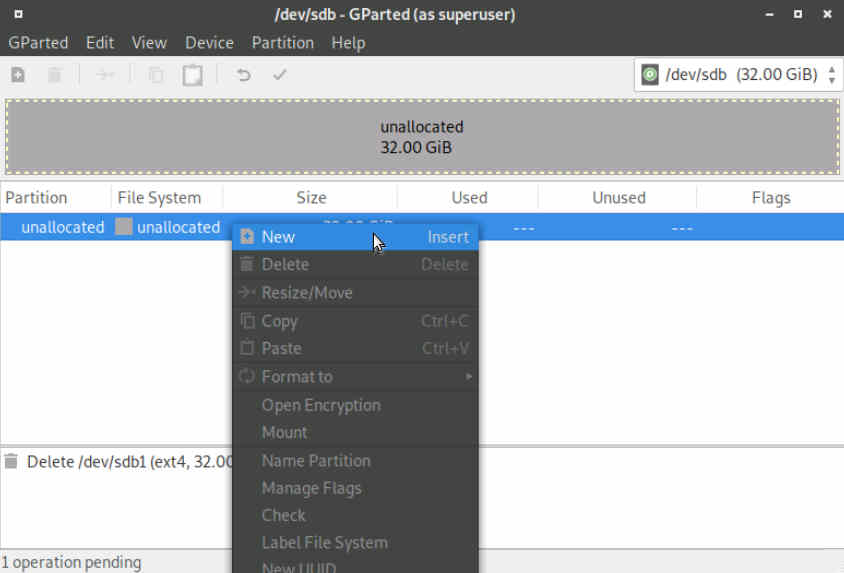Click the Undo last operation toolbar icon
The width and height of the screenshot is (844, 573).
coord(243,75)
